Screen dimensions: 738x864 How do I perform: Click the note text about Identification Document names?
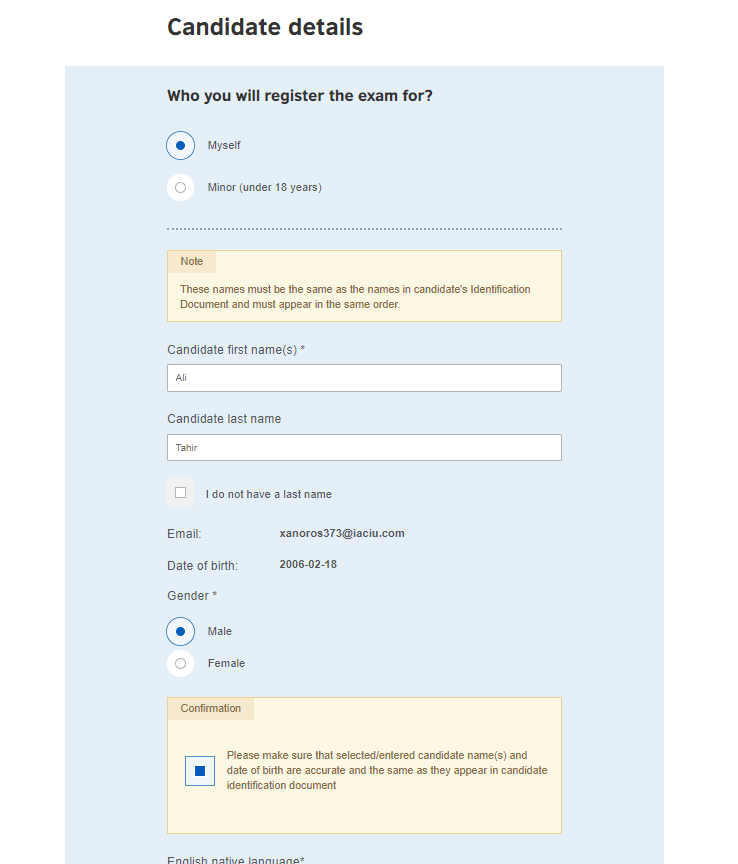click(355, 297)
